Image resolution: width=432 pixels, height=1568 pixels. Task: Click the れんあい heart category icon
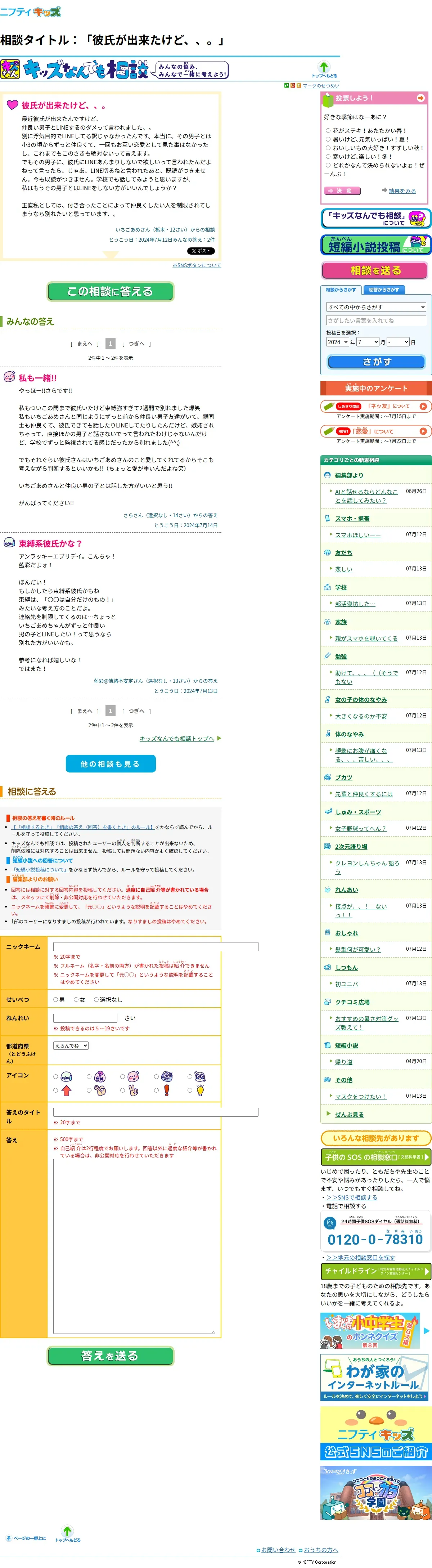point(328,889)
